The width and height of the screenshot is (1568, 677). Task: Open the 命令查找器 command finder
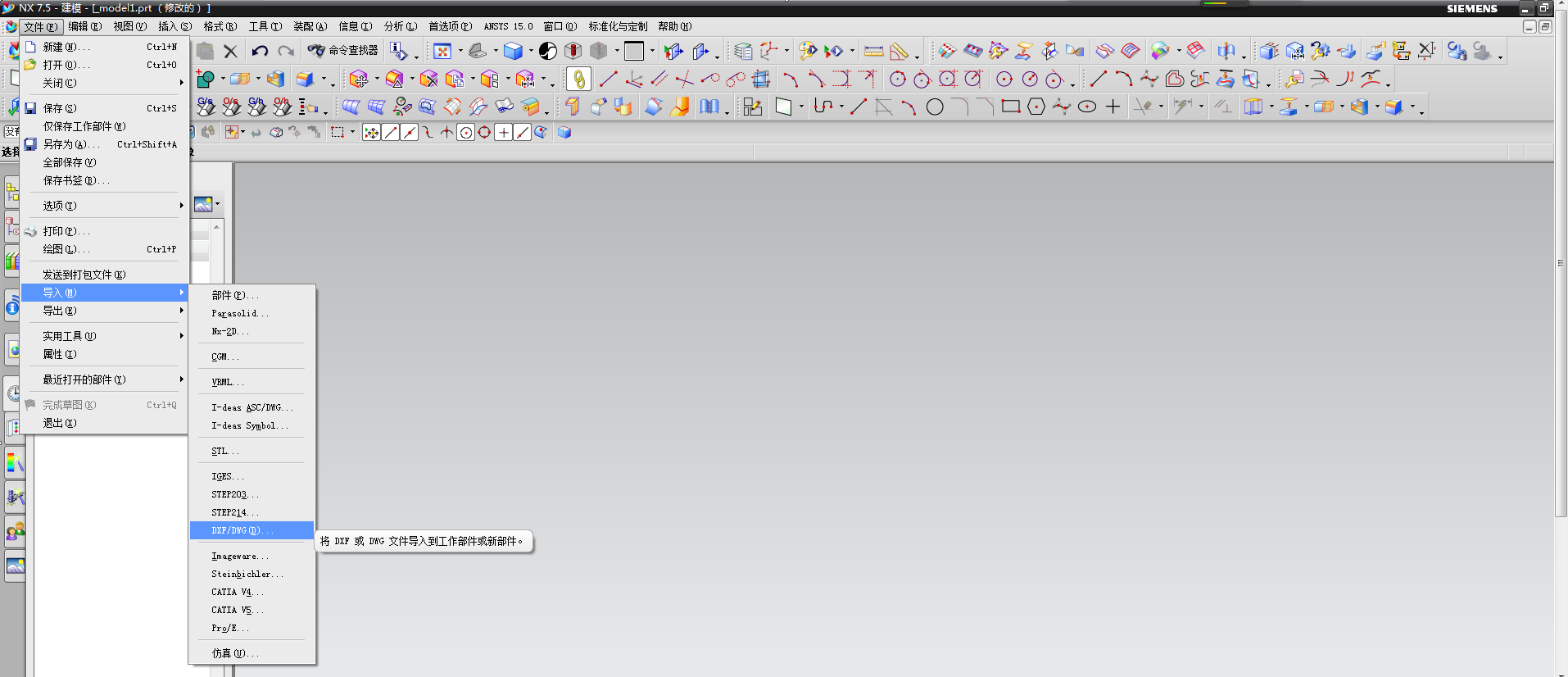343,51
